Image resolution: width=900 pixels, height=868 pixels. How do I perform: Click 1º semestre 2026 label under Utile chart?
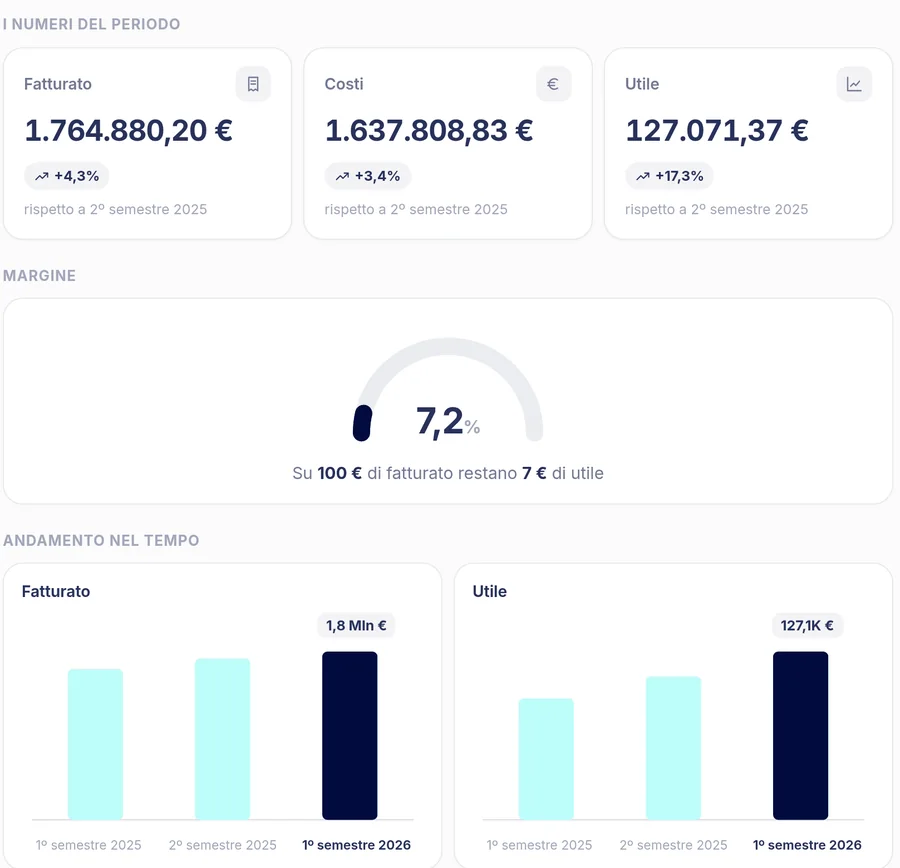[807, 845]
